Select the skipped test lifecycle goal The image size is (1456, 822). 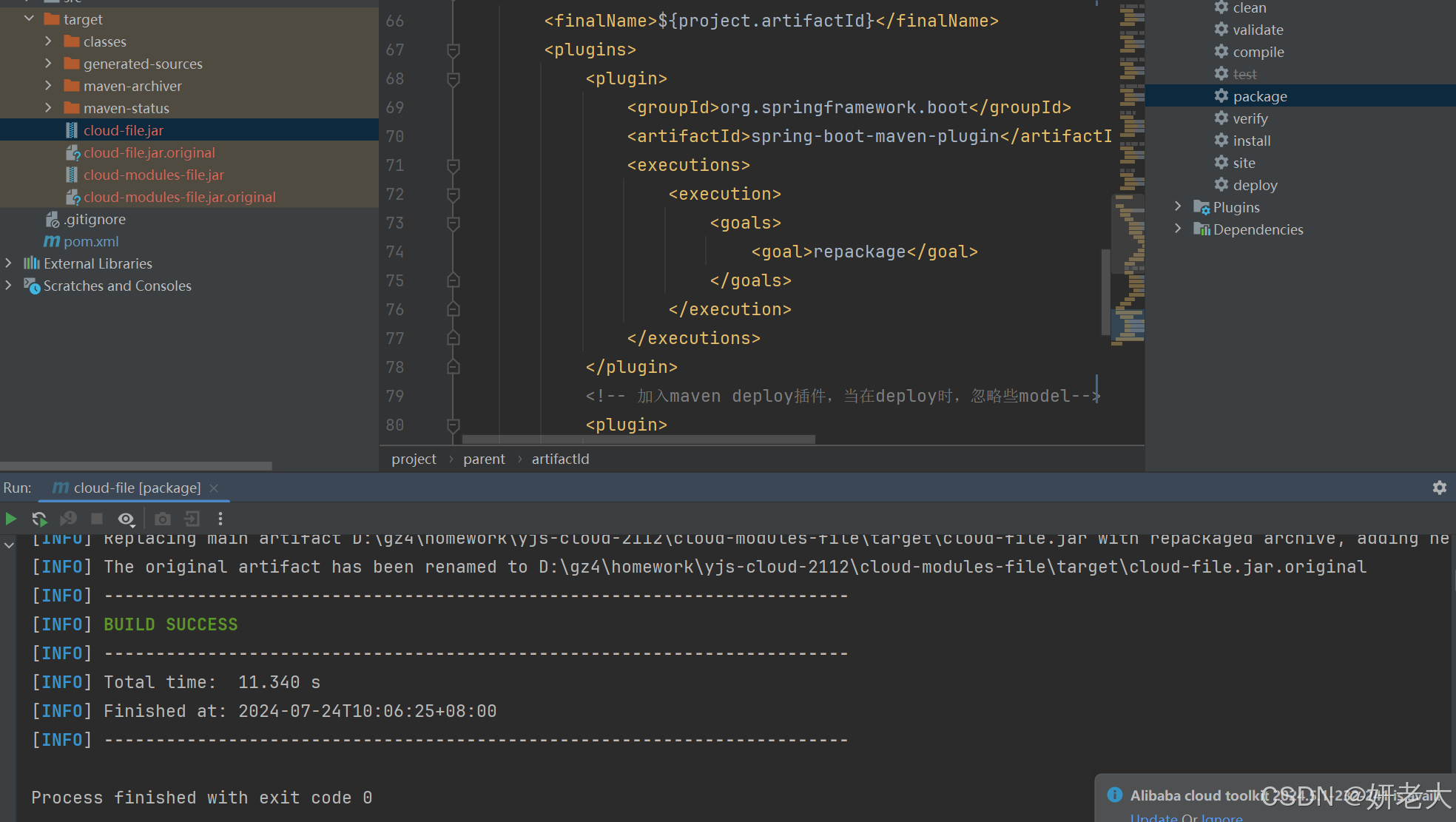point(1244,74)
